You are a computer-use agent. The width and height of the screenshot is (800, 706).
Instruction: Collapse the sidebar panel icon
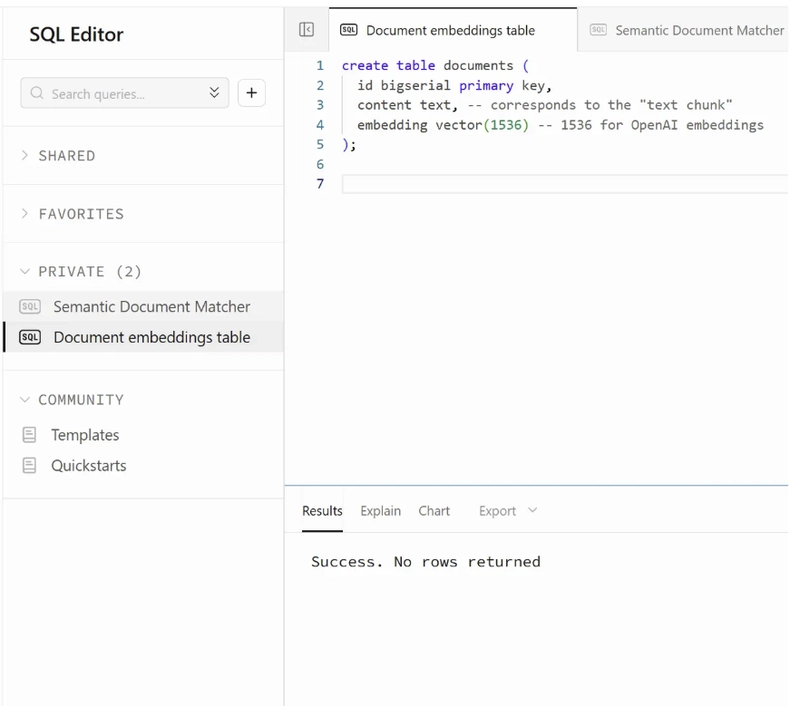[x=307, y=30]
